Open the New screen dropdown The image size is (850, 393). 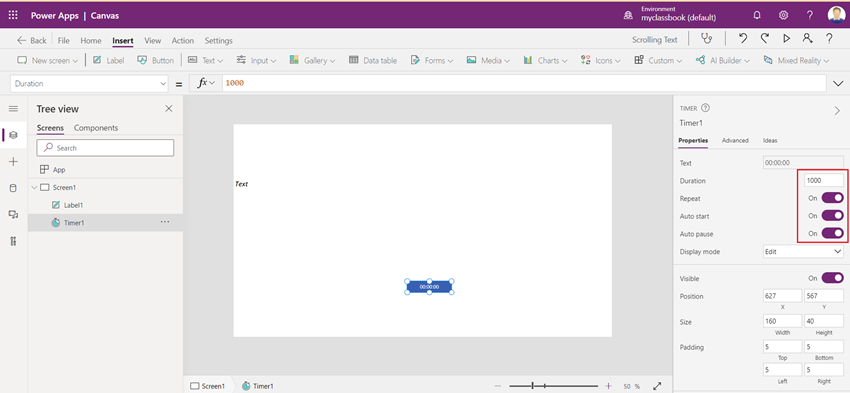pyautogui.click(x=48, y=61)
